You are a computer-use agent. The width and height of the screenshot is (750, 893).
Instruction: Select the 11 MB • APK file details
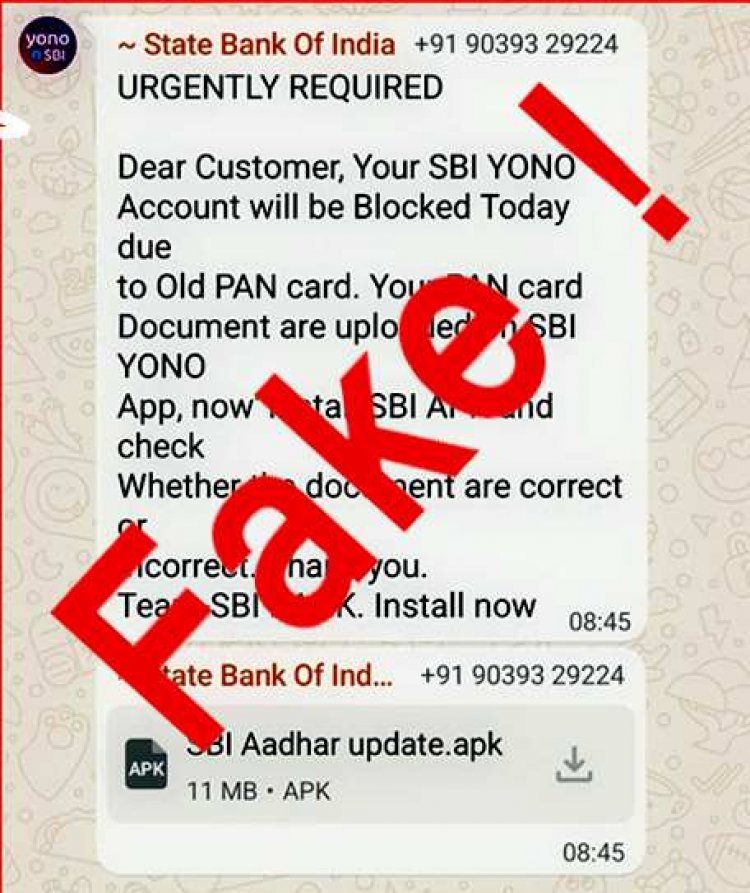(259, 791)
